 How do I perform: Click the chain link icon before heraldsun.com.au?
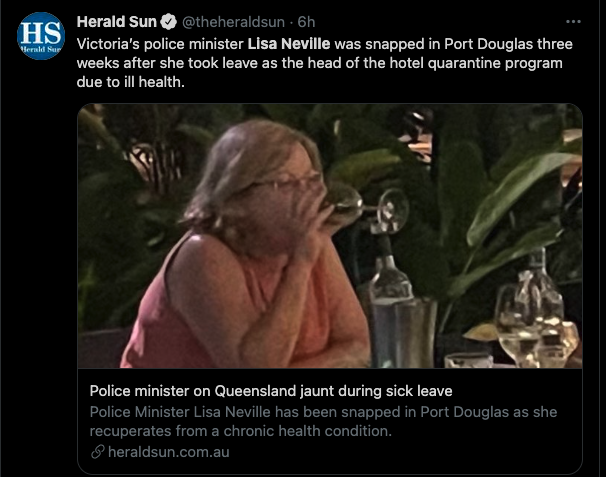pyautogui.click(x=97, y=451)
